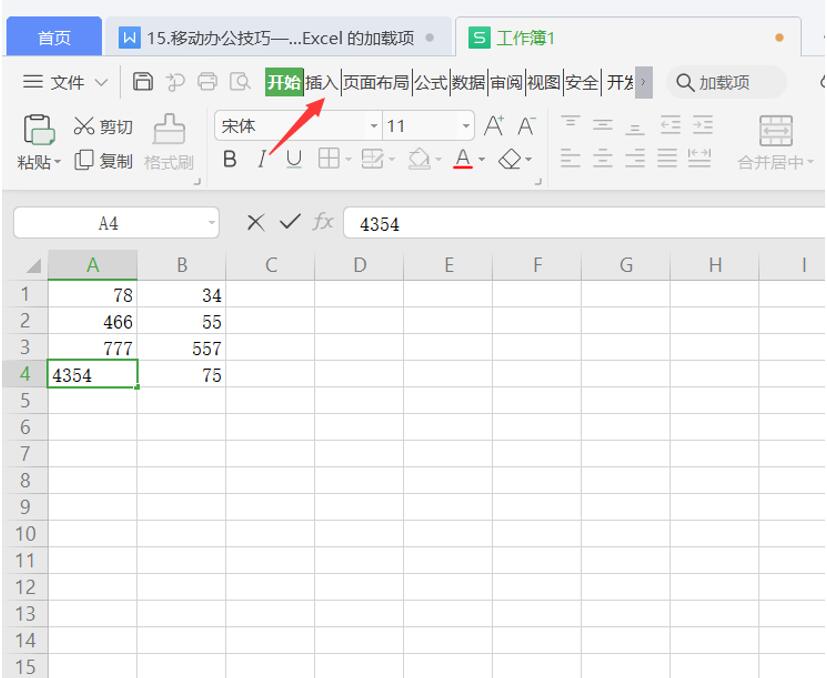The image size is (827, 678).
Task: Toggle Bold formatting
Action: pyautogui.click(x=229, y=159)
